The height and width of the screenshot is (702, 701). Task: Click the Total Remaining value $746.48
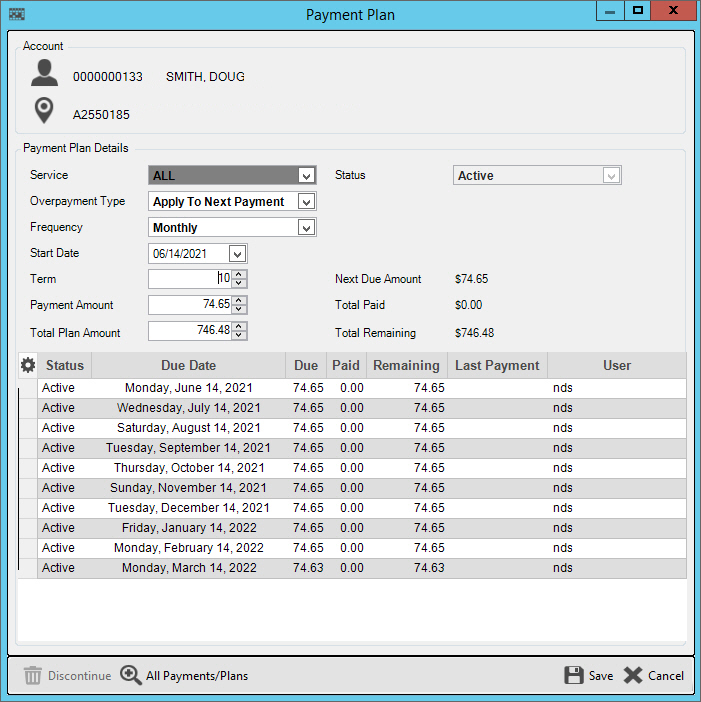[474, 333]
